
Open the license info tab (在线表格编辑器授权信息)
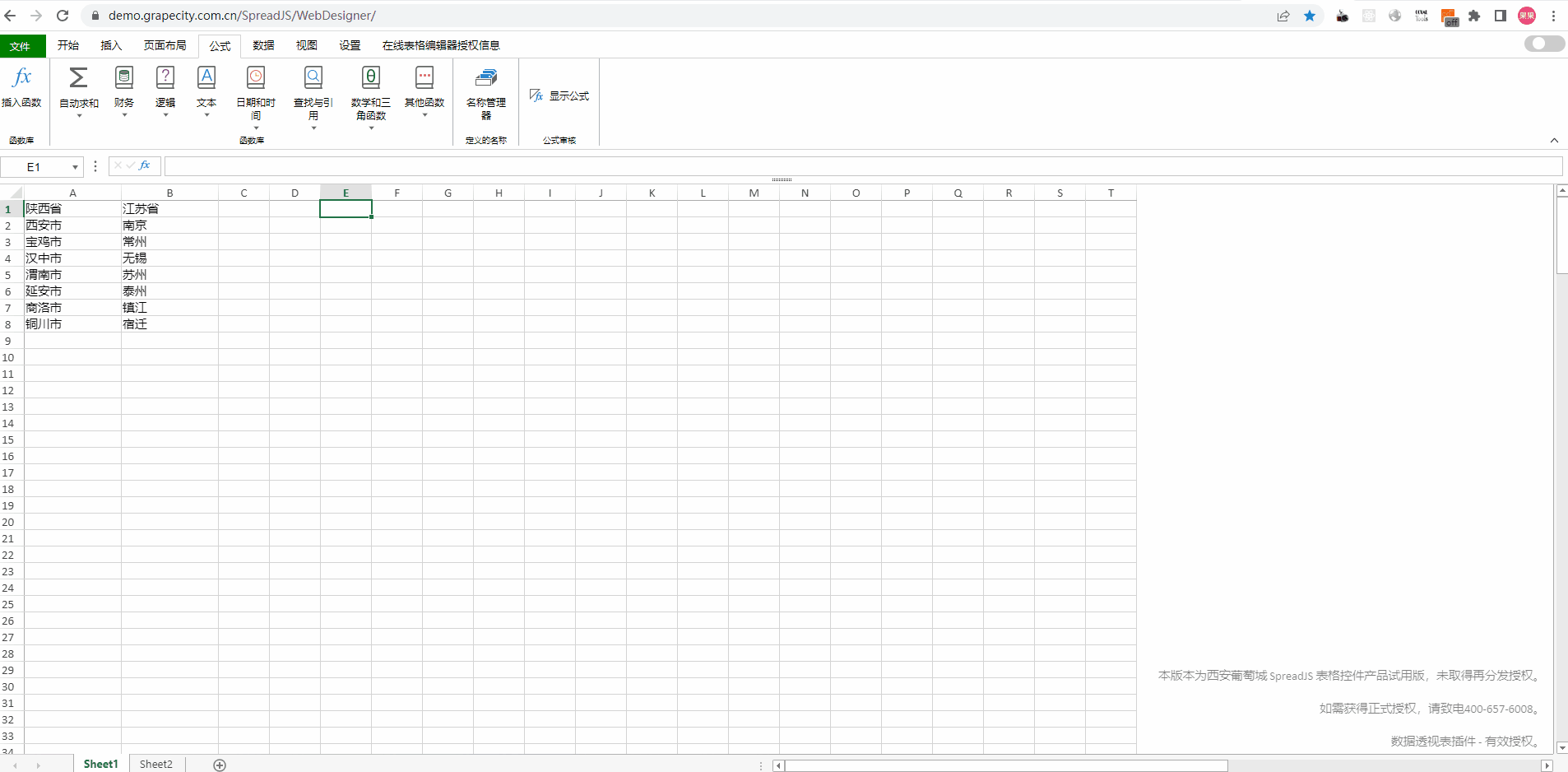(441, 45)
